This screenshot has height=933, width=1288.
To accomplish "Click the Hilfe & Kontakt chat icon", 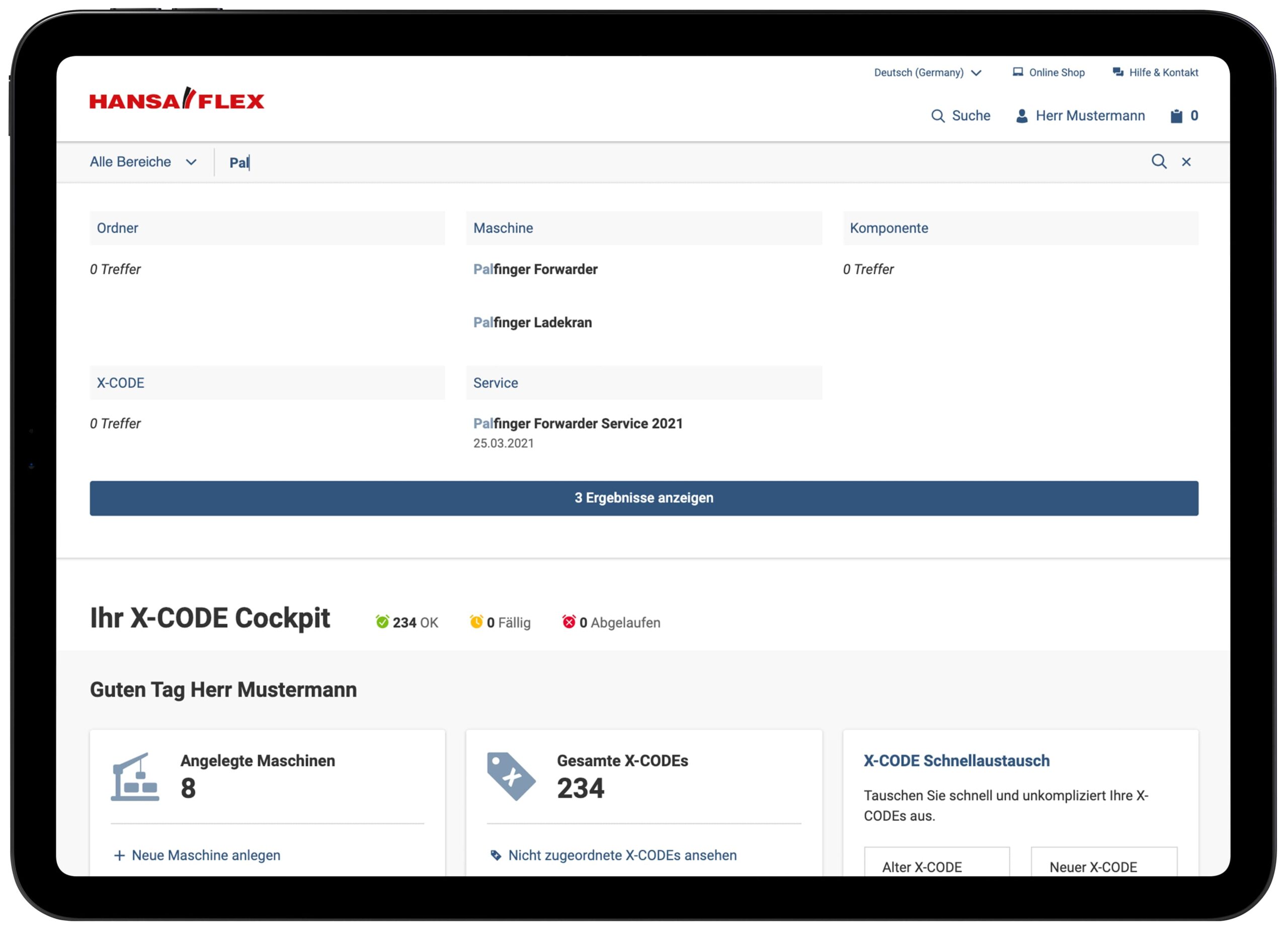I will pos(1117,72).
